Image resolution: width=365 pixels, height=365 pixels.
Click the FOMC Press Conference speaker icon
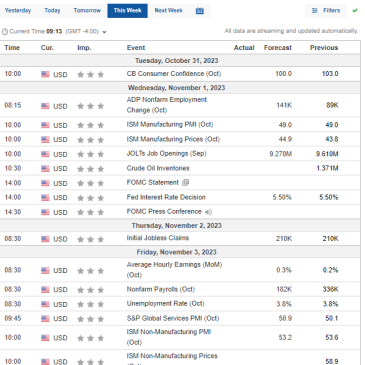coord(208,212)
